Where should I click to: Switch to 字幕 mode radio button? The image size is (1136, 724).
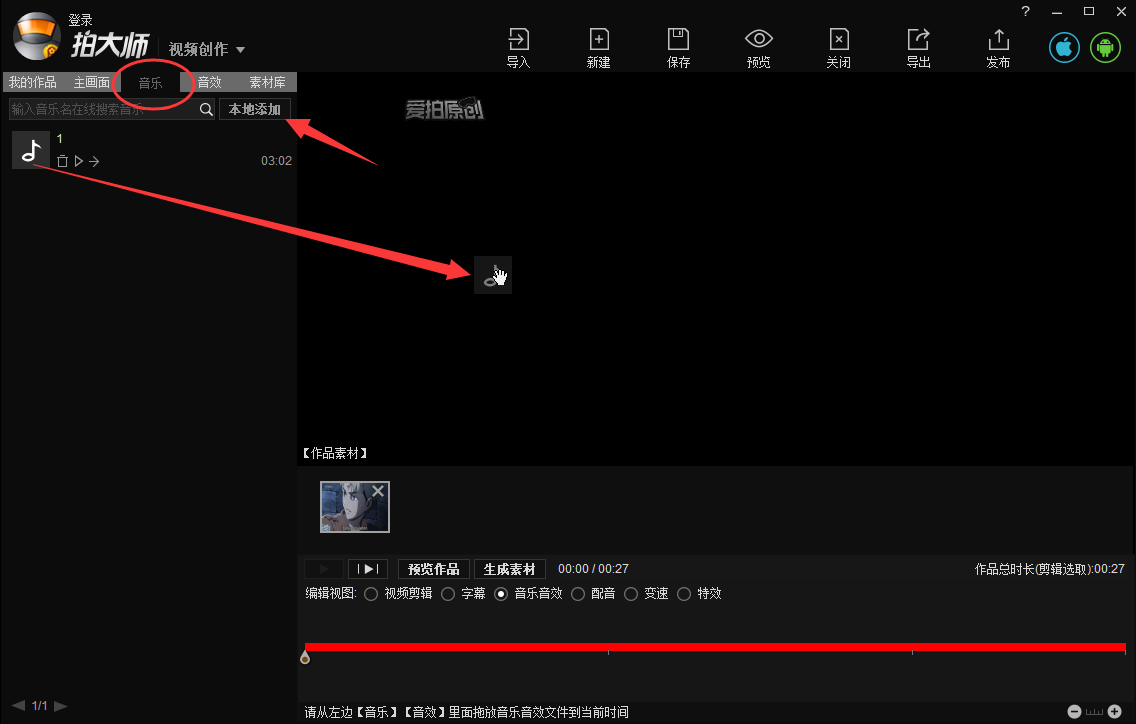click(x=447, y=593)
